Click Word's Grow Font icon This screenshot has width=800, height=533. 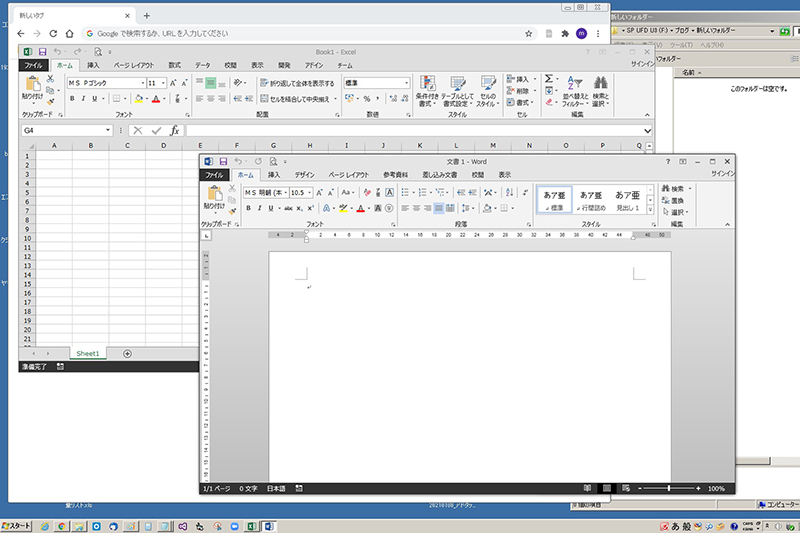click(x=319, y=193)
